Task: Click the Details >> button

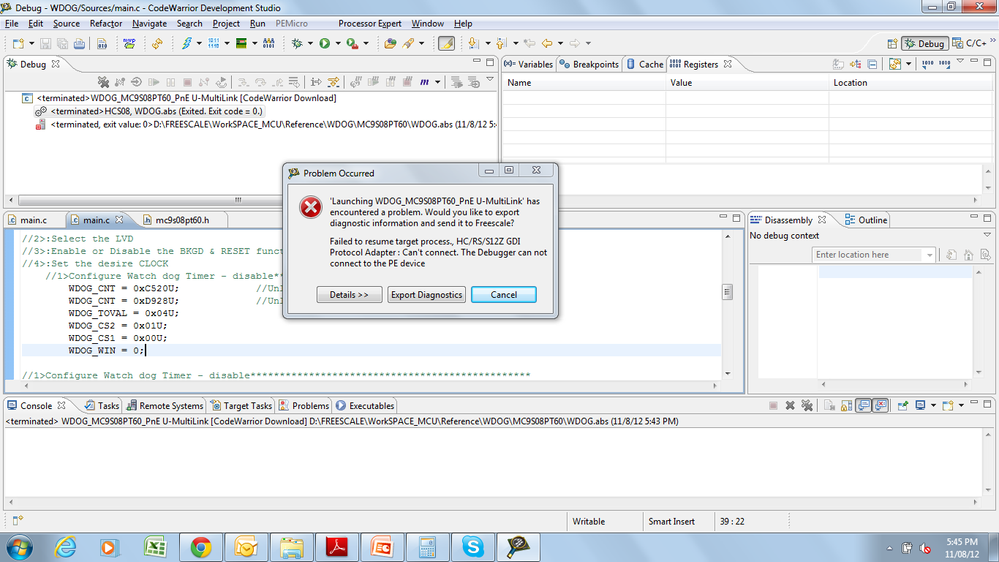Action: point(349,294)
